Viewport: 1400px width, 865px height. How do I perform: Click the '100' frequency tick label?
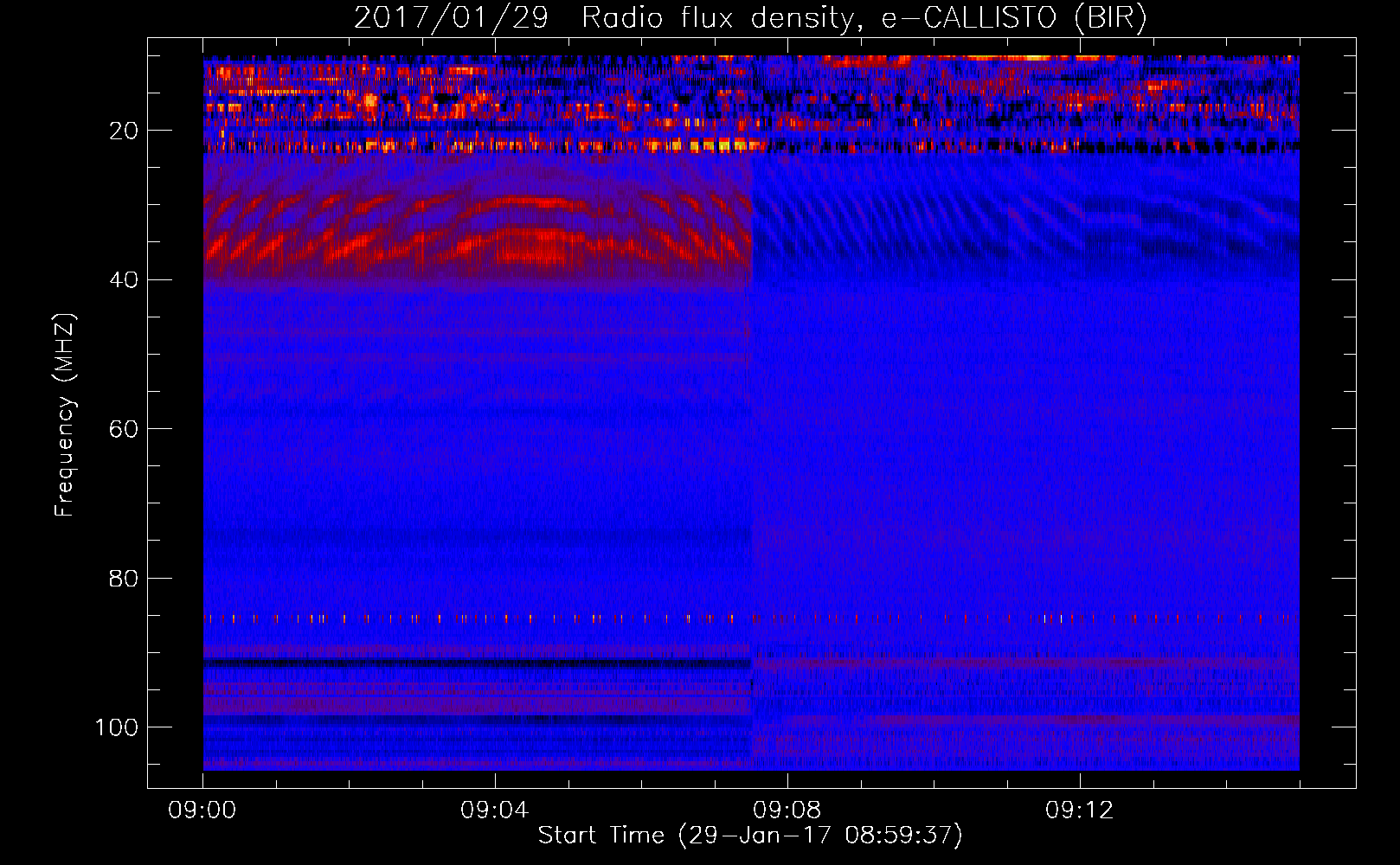tap(117, 727)
